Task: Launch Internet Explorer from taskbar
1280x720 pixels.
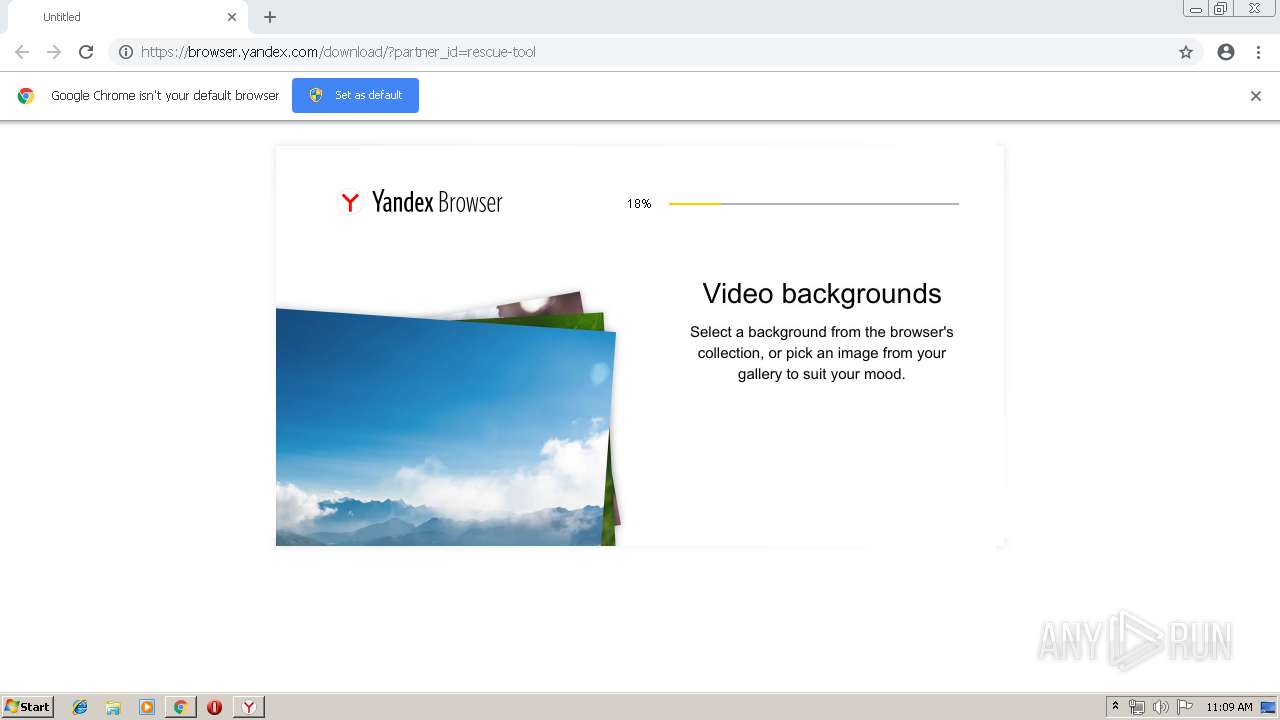Action: click(x=80, y=707)
